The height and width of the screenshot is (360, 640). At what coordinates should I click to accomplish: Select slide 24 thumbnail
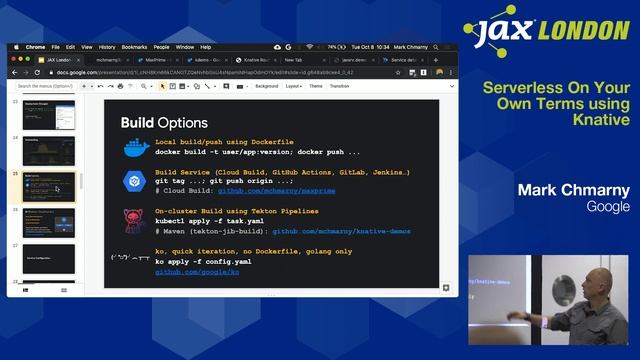tap(49, 151)
